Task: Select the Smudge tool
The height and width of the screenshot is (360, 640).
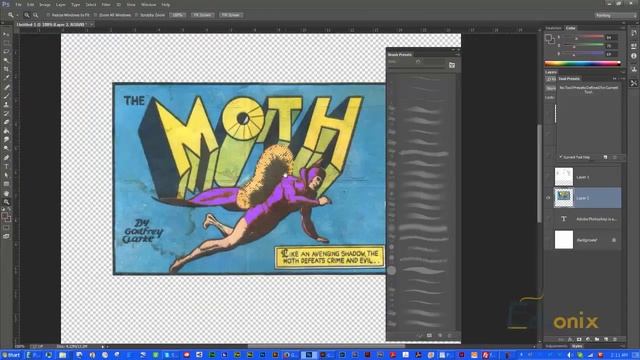Action: 6,140
